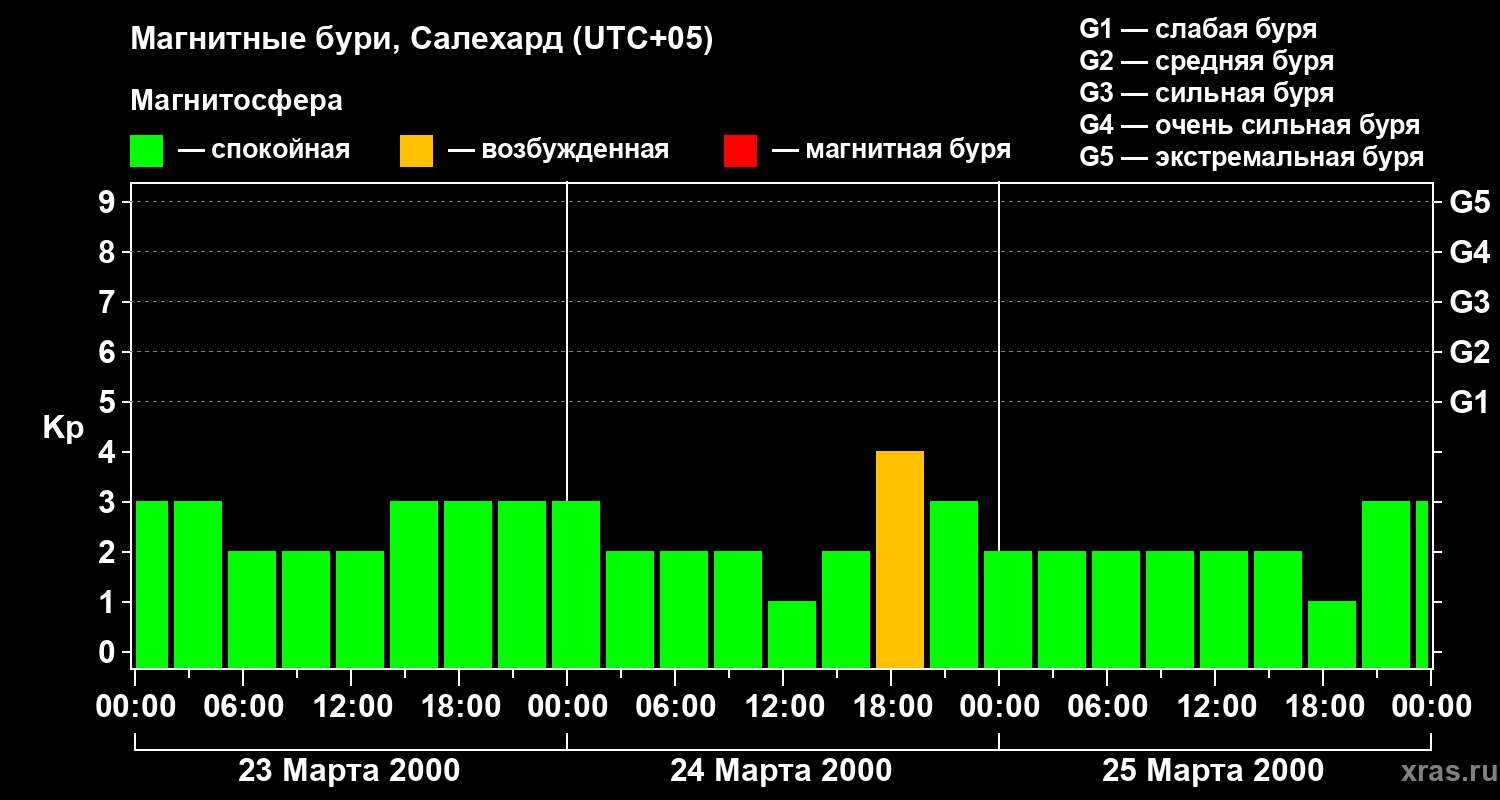
Task: Click the '5' value on the Kp axis
Action: (x=109, y=402)
